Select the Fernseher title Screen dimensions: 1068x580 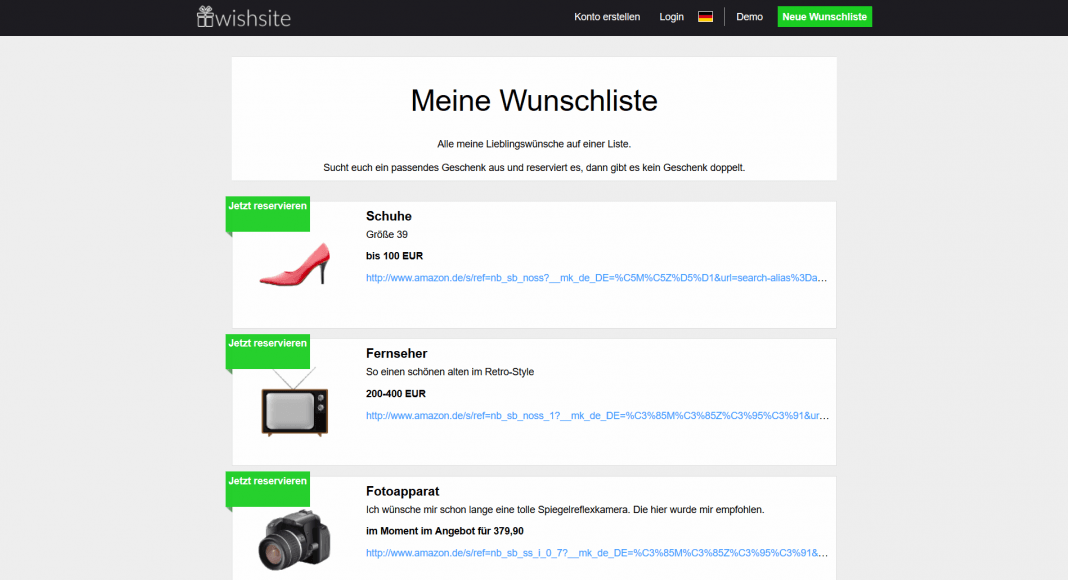pos(396,354)
